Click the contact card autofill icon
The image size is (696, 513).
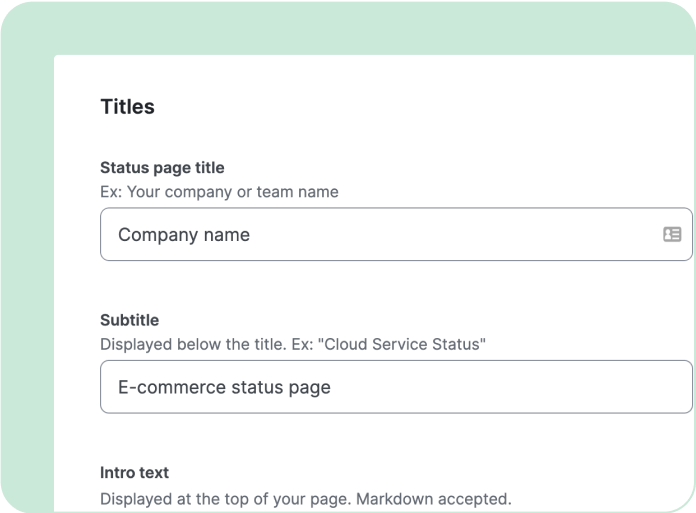pyautogui.click(x=672, y=234)
